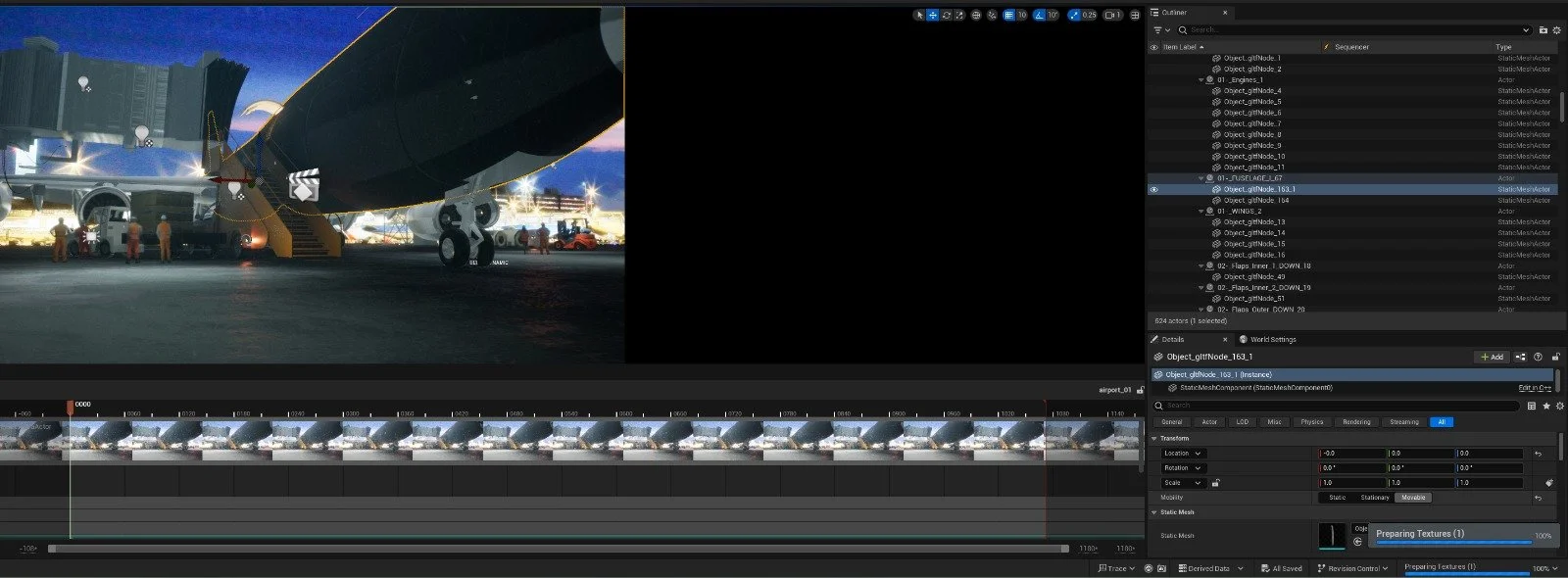Reset Location to default arrow
1568x578 pixels.
tap(1538, 454)
